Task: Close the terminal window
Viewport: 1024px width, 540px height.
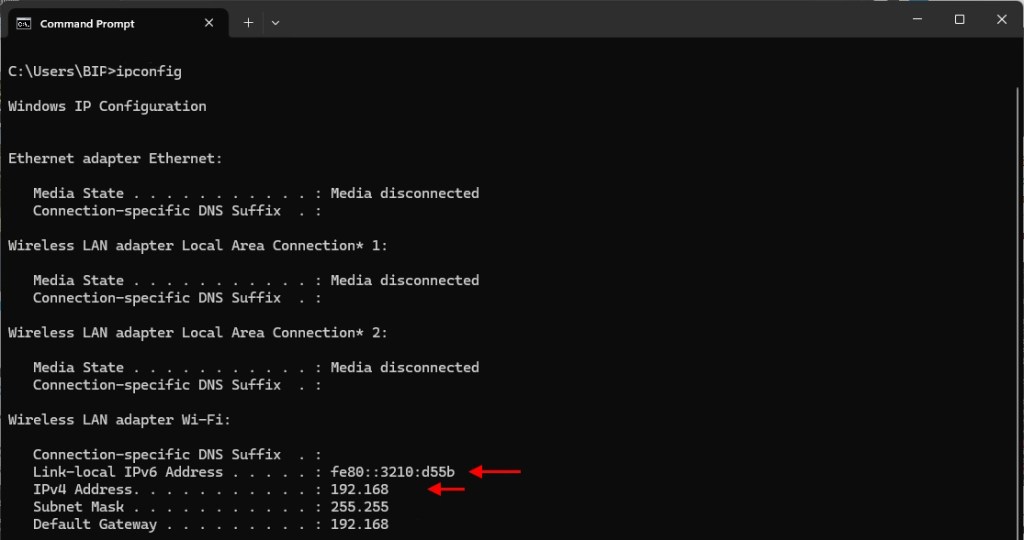Action: 1001,19
